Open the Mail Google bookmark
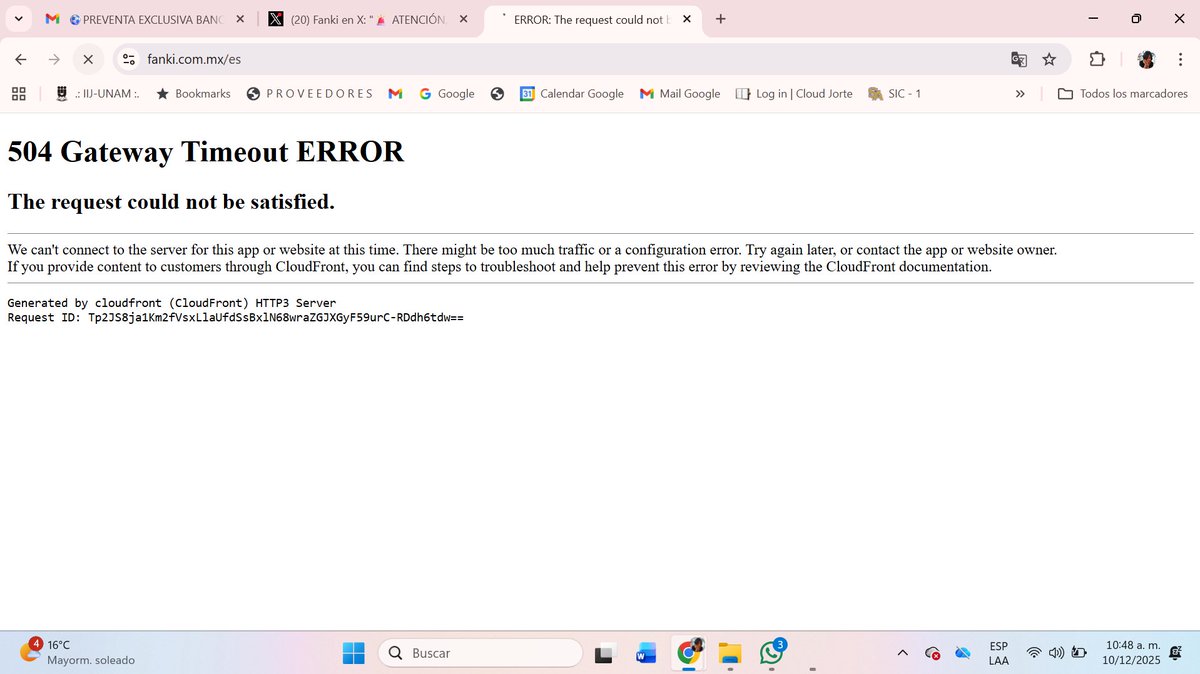Viewport: 1200px width, 674px height. click(x=680, y=94)
